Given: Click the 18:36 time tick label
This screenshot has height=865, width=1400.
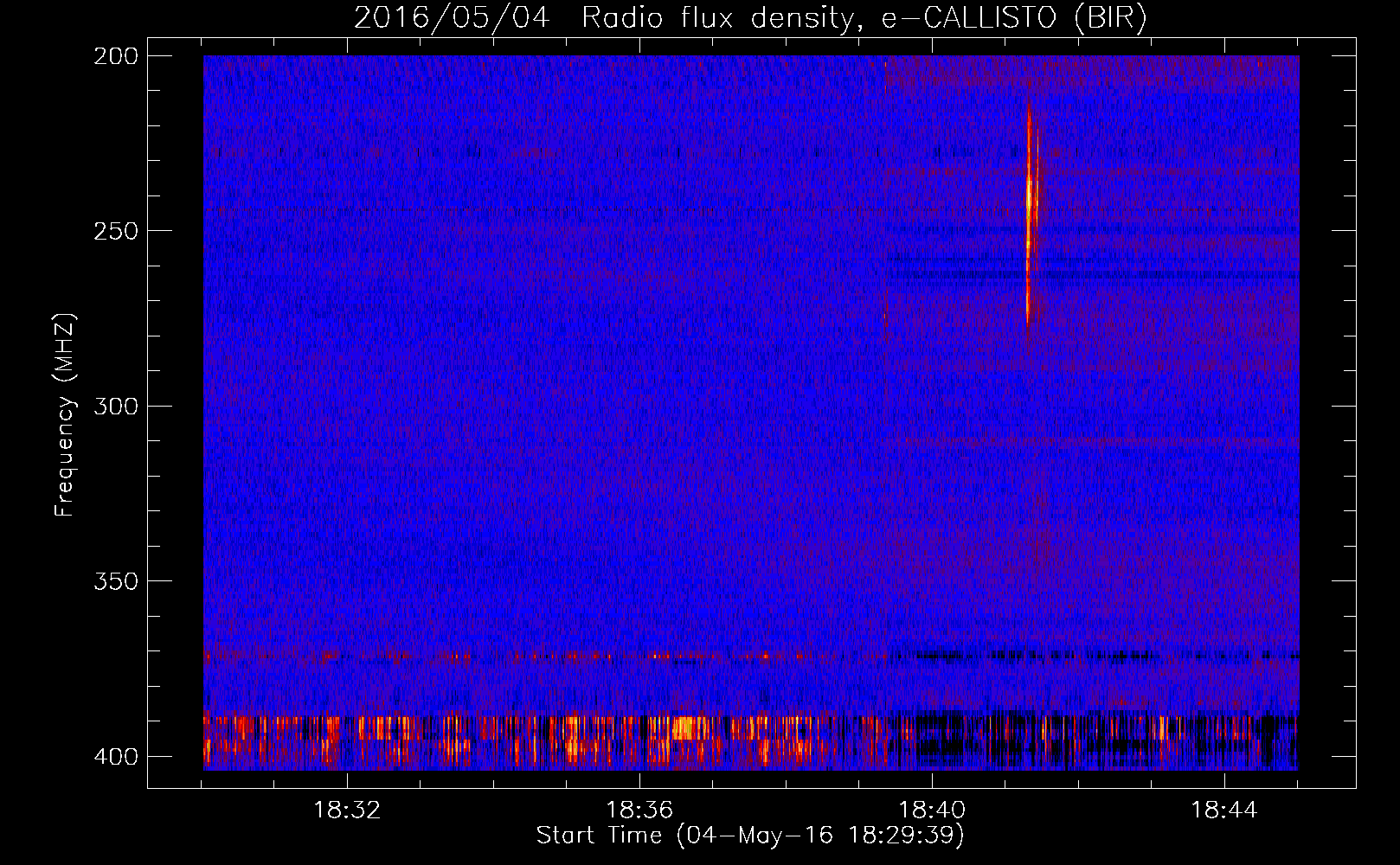Looking at the screenshot, I should point(639,811).
